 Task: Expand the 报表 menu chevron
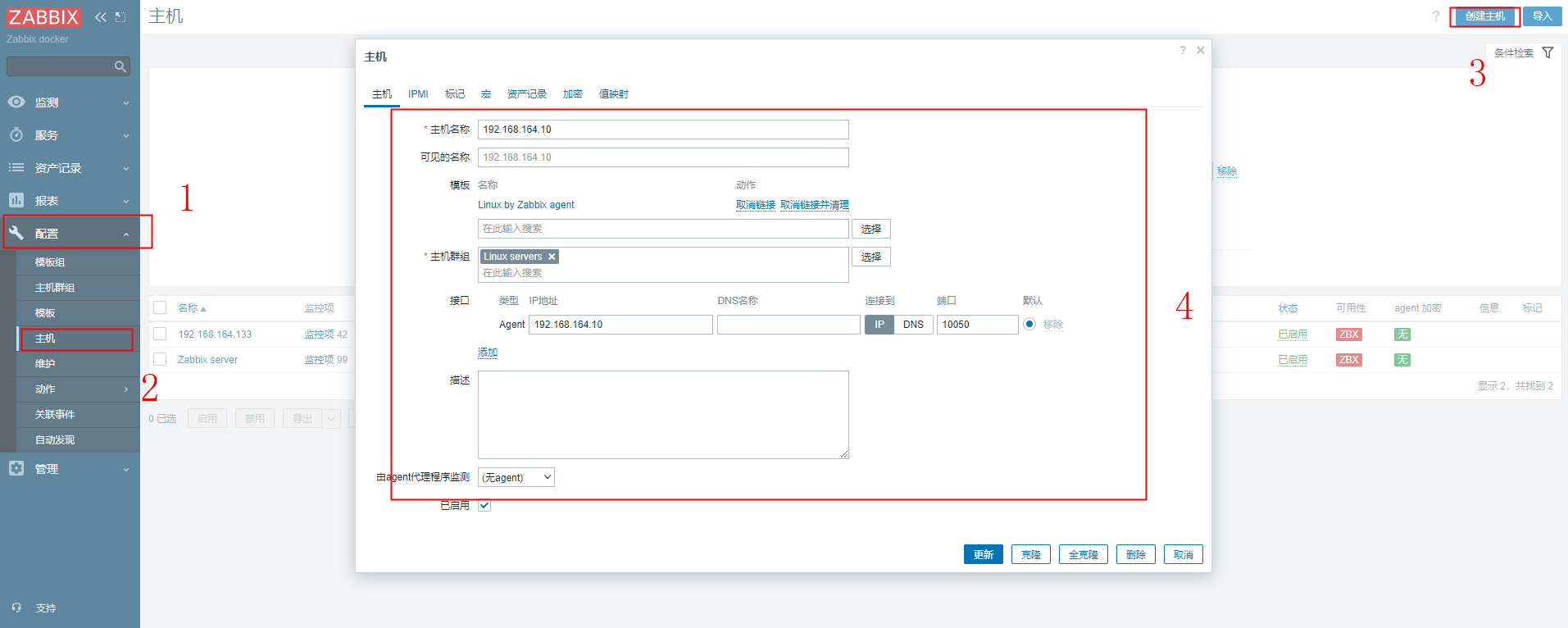[x=126, y=202]
